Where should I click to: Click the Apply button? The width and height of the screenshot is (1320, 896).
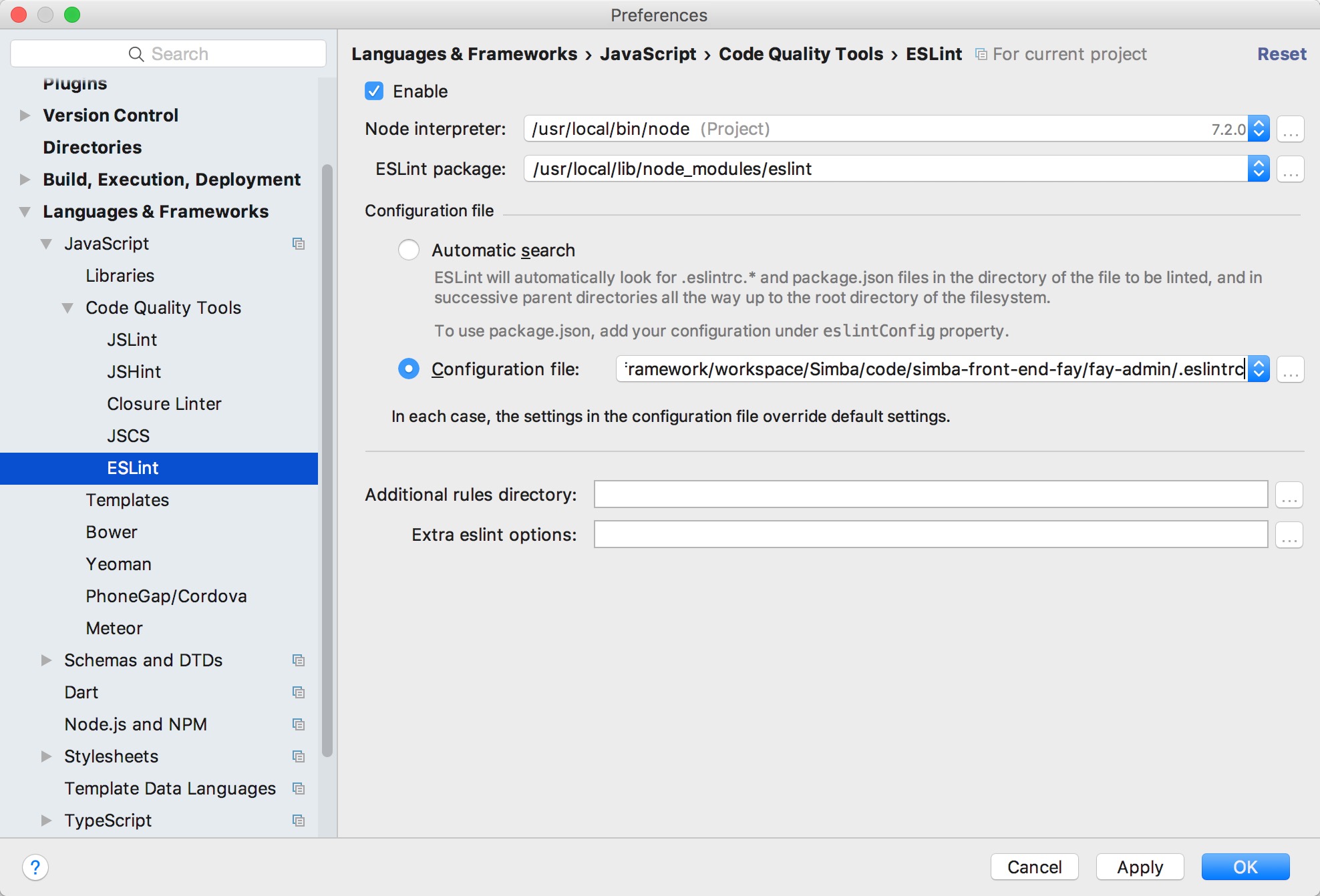pyautogui.click(x=1140, y=867)
